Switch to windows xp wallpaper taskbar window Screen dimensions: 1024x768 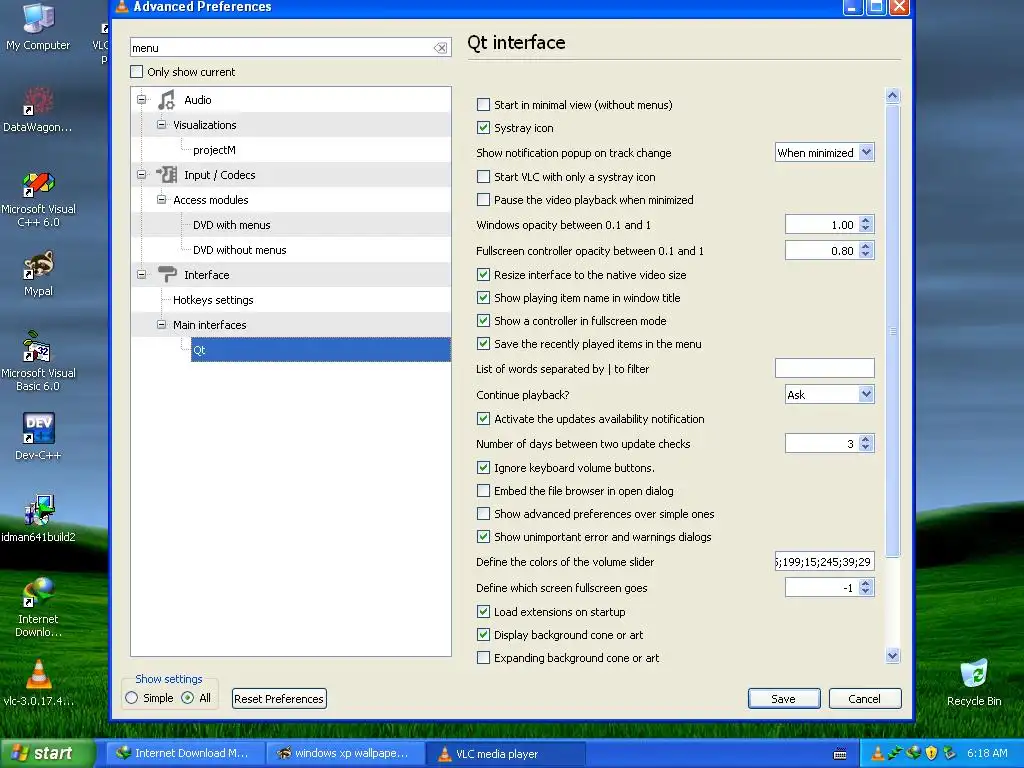[345, 753]
